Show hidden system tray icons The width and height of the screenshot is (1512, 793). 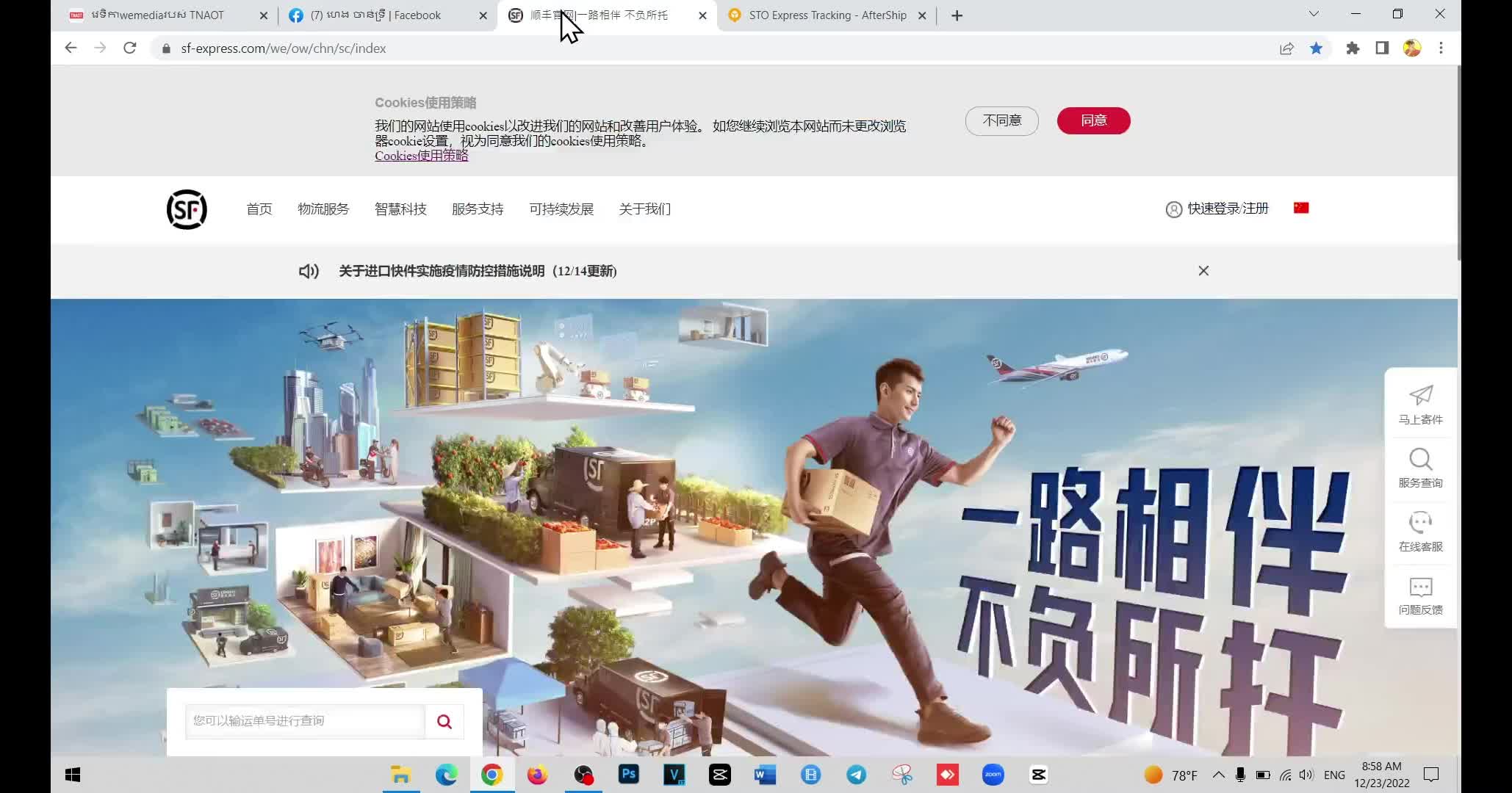pyautogui.click(x=1218, y=775)
